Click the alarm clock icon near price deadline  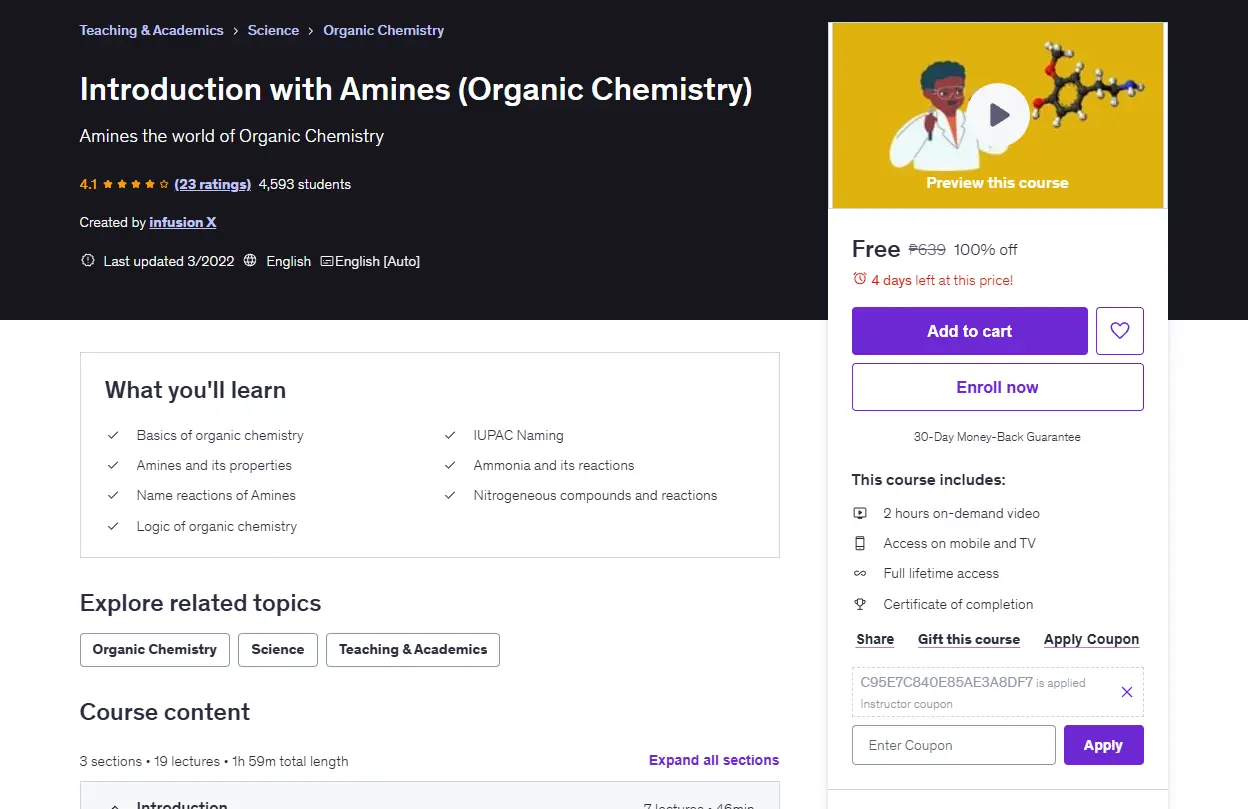[859, 279]
